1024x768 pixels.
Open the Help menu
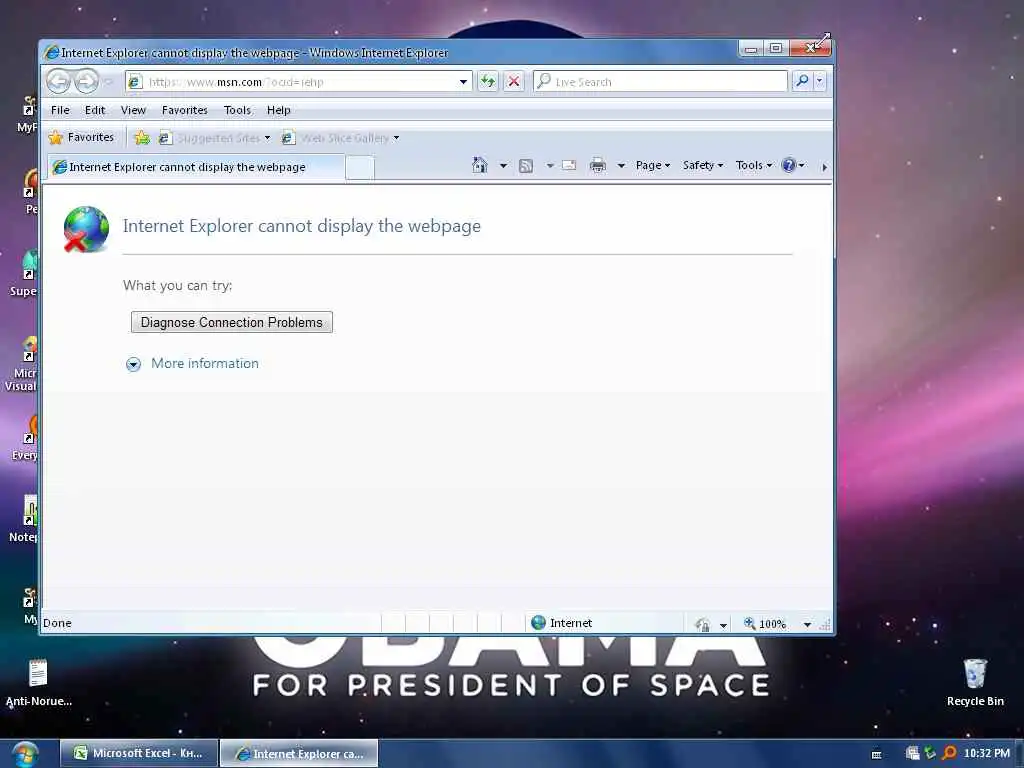point(278,110)
